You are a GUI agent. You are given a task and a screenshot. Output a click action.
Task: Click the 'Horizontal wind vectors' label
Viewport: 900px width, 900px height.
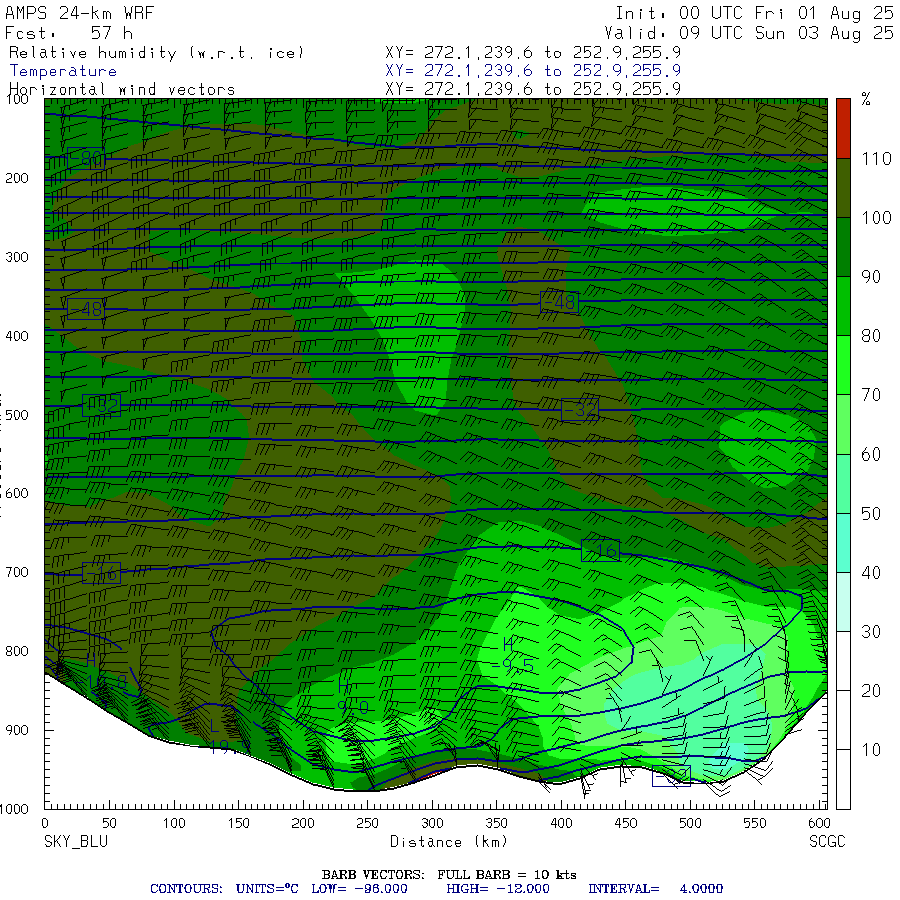(x=122, y=89)
